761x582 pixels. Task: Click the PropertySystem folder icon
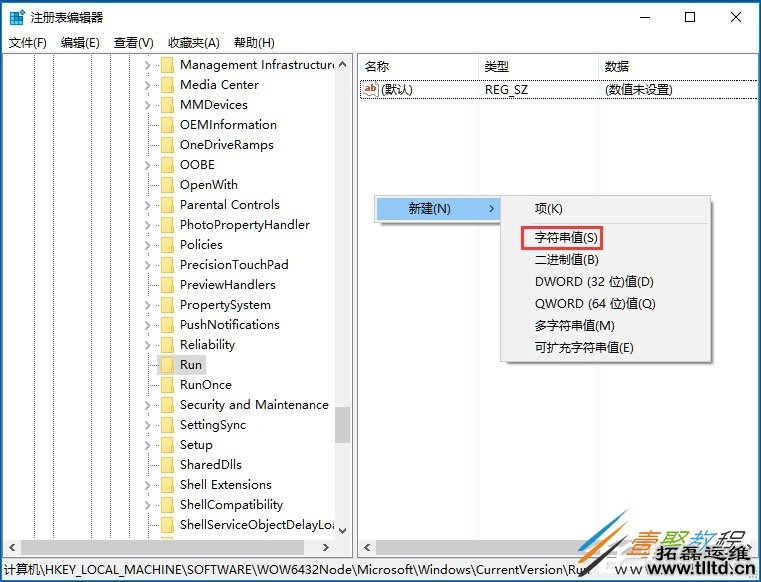pyautogui.click(x=167, y=305)
